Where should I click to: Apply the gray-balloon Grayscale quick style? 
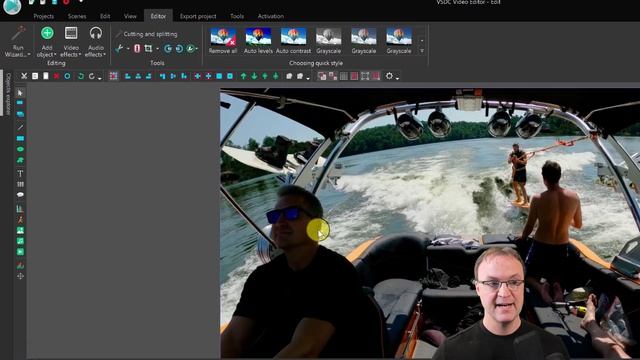click(x=329, y=40)
